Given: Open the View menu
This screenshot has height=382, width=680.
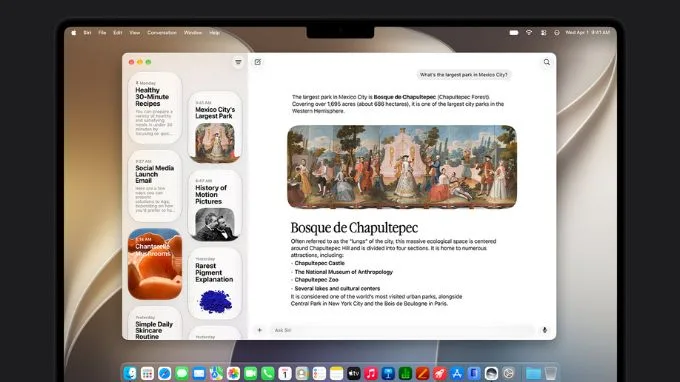Looking at the screenshot, I should (134, 33).
